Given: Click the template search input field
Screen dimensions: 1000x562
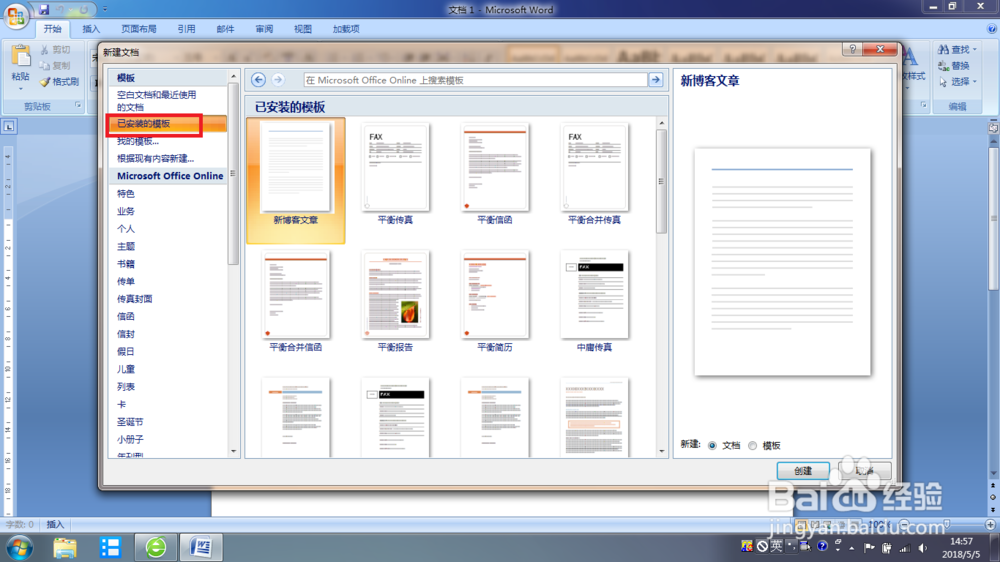Looking at the screenshot, I should 475,80.
